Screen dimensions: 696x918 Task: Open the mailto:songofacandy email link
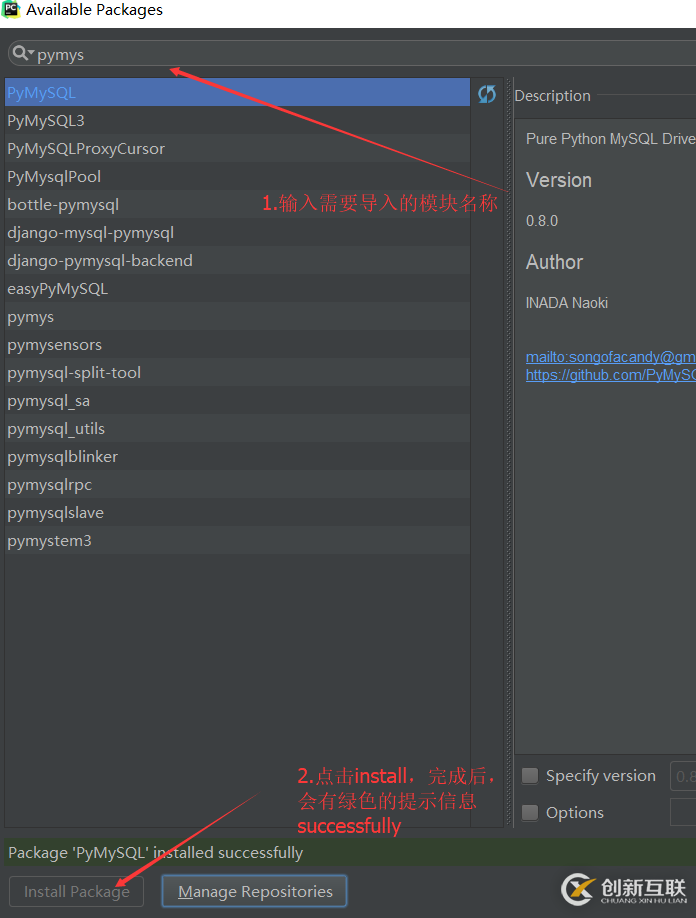611,357
